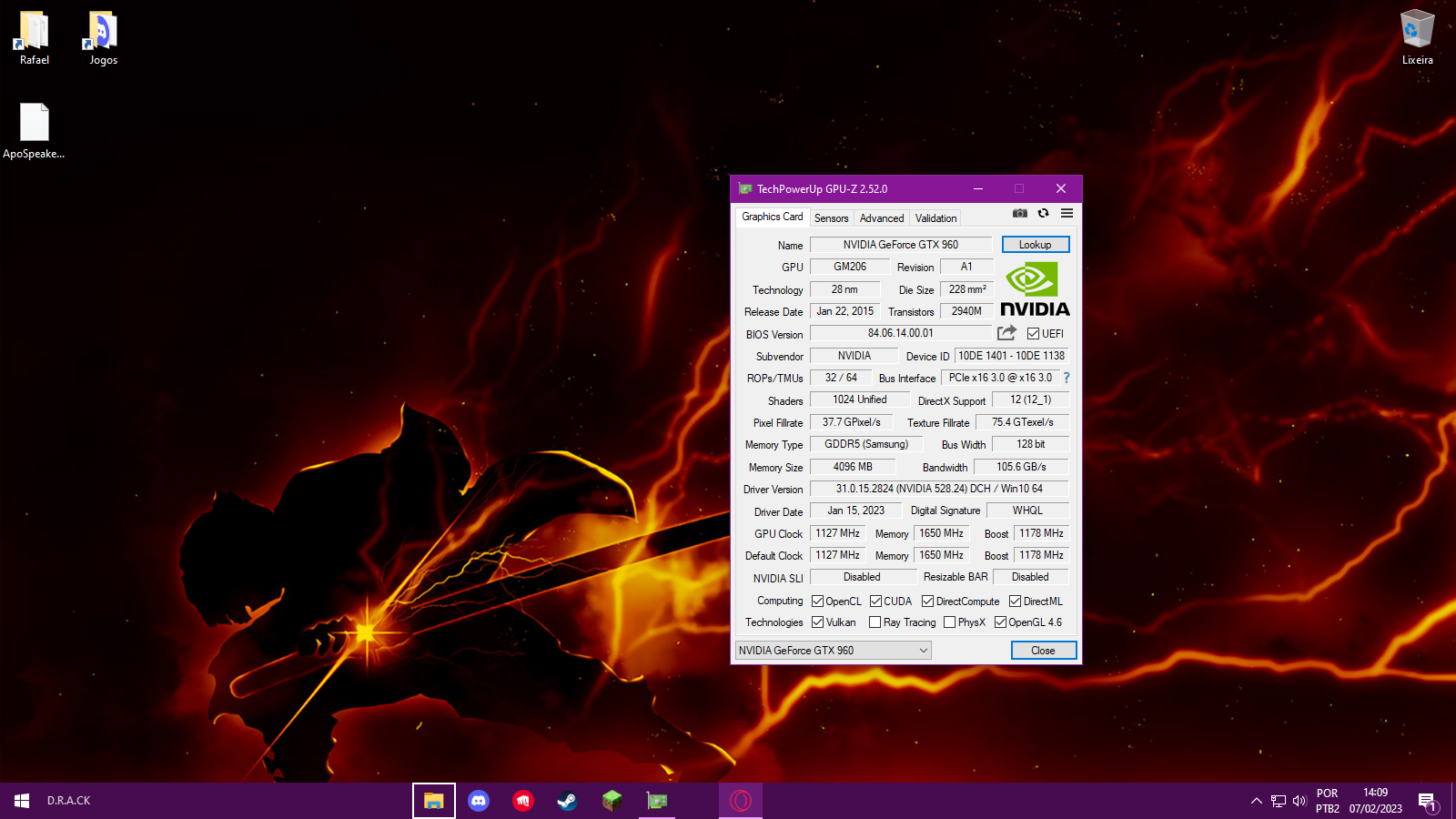Click the Device ID value 10DE 1401

pyautogui.click(x=1011, y=356)
